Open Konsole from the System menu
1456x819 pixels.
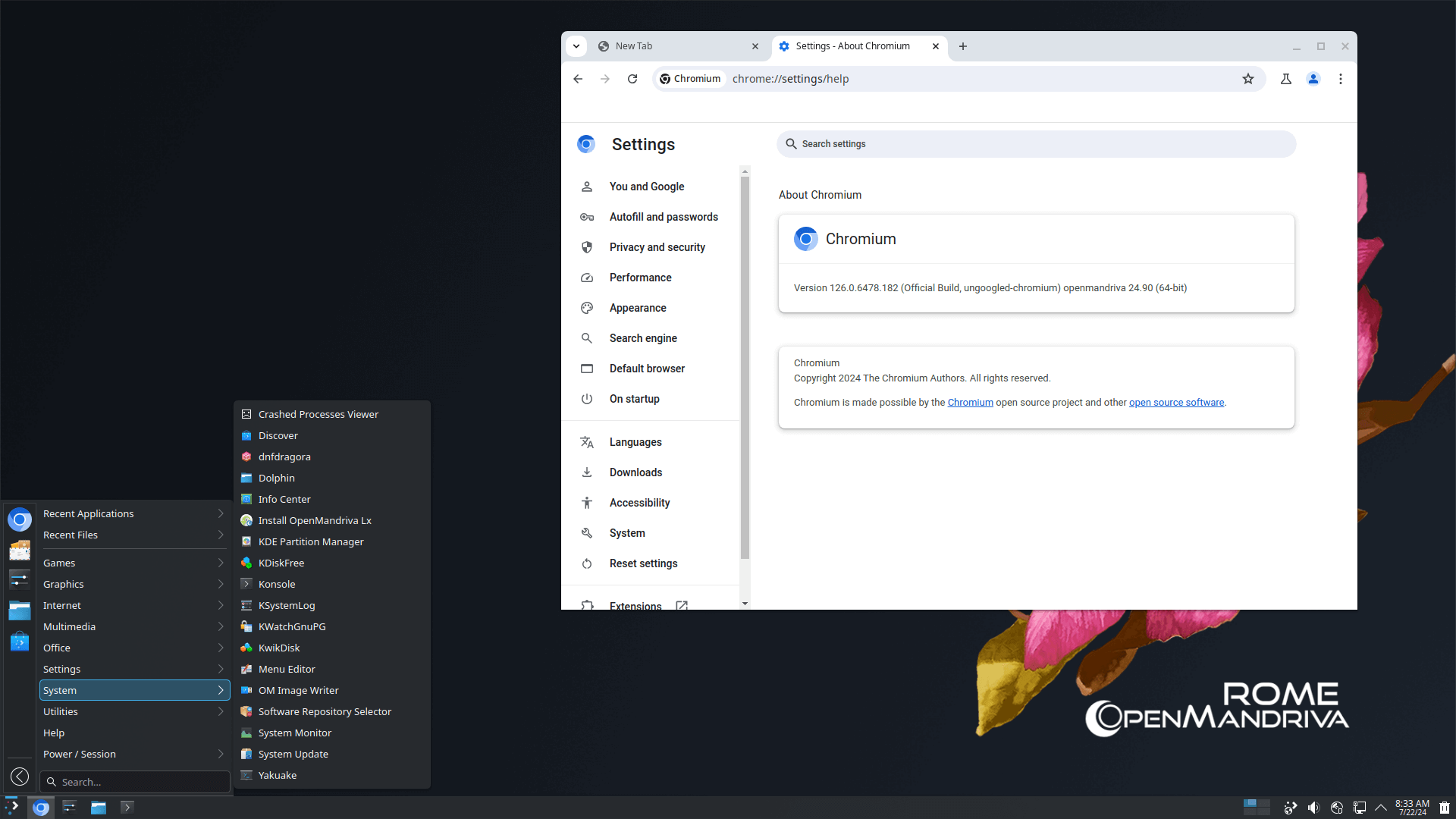click(x=277, y=584)
